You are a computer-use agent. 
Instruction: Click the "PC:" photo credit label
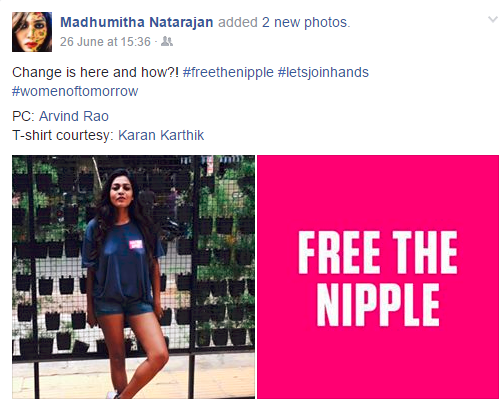click(x=23, y=116)
